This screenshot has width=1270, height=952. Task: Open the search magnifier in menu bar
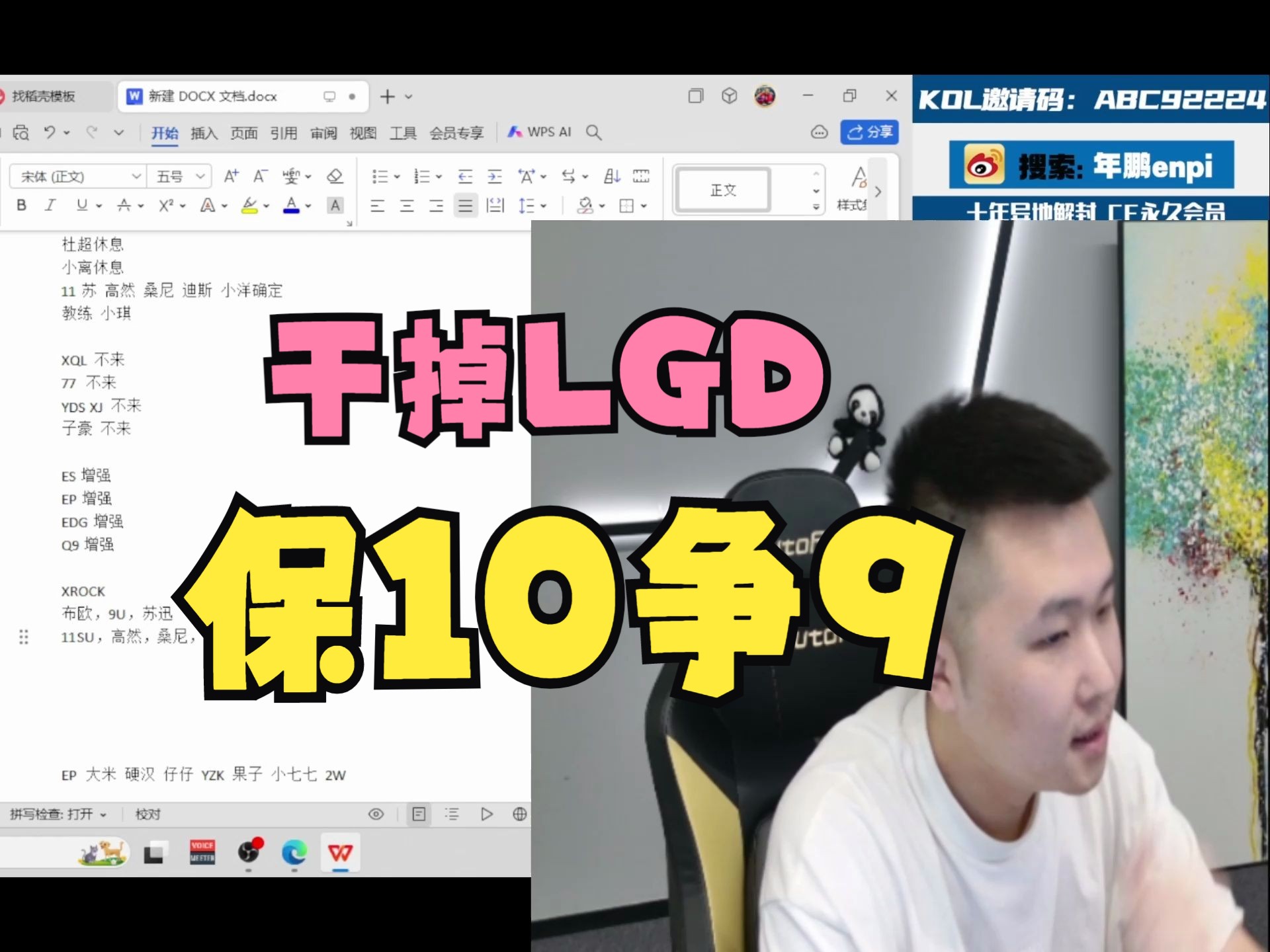(593, 133)
